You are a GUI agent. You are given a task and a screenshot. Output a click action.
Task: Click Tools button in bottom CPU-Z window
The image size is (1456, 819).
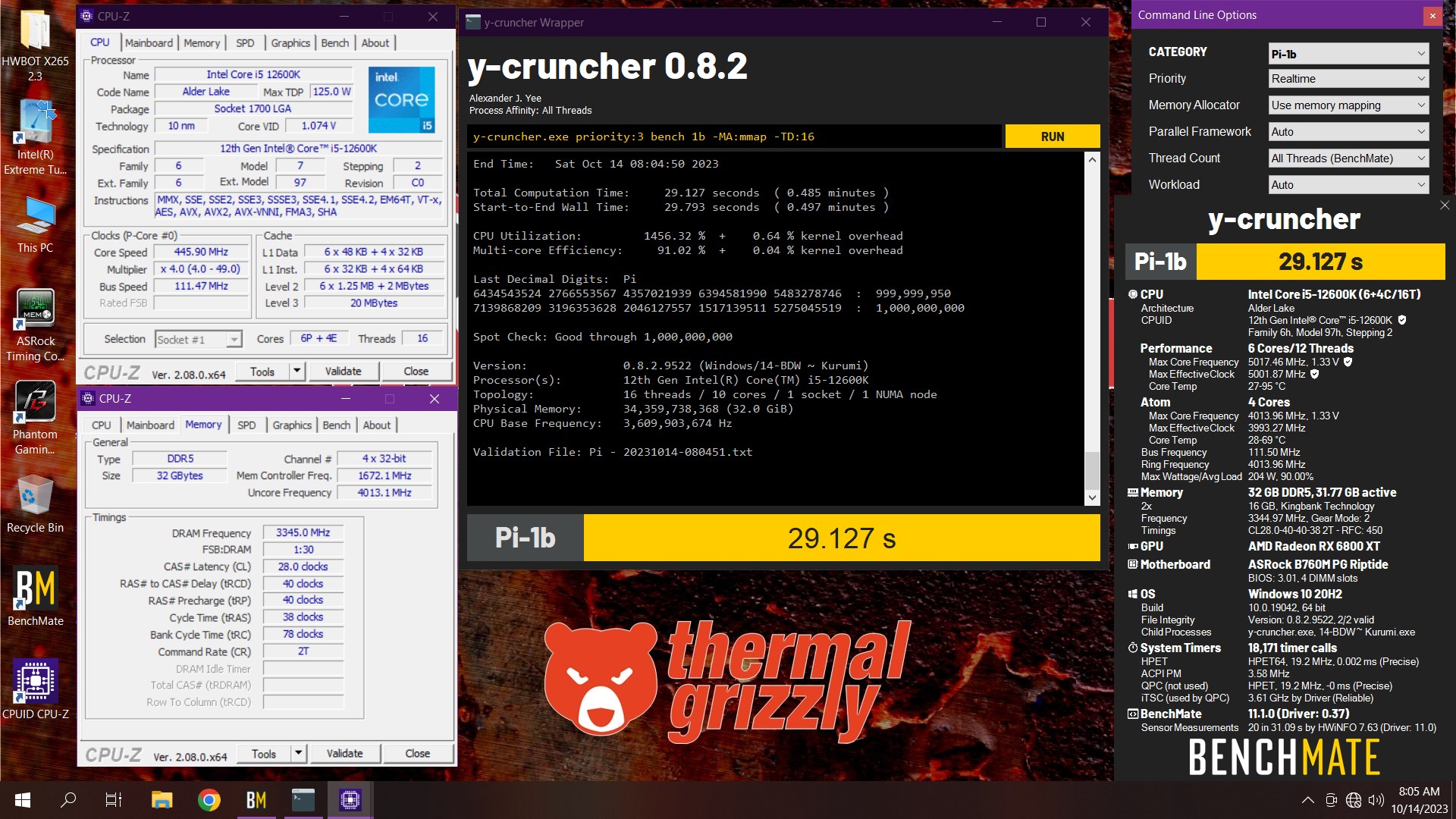264,754
